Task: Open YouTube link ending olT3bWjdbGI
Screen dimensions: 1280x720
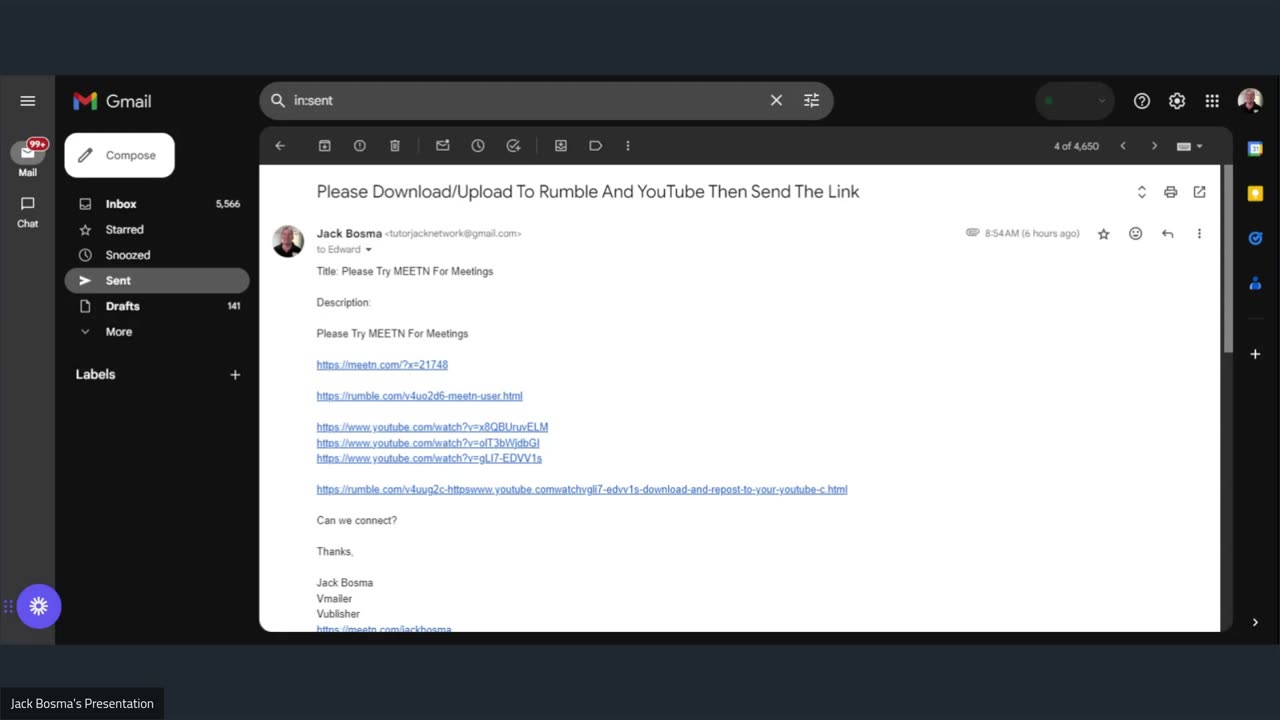Action: coord(428,443)
